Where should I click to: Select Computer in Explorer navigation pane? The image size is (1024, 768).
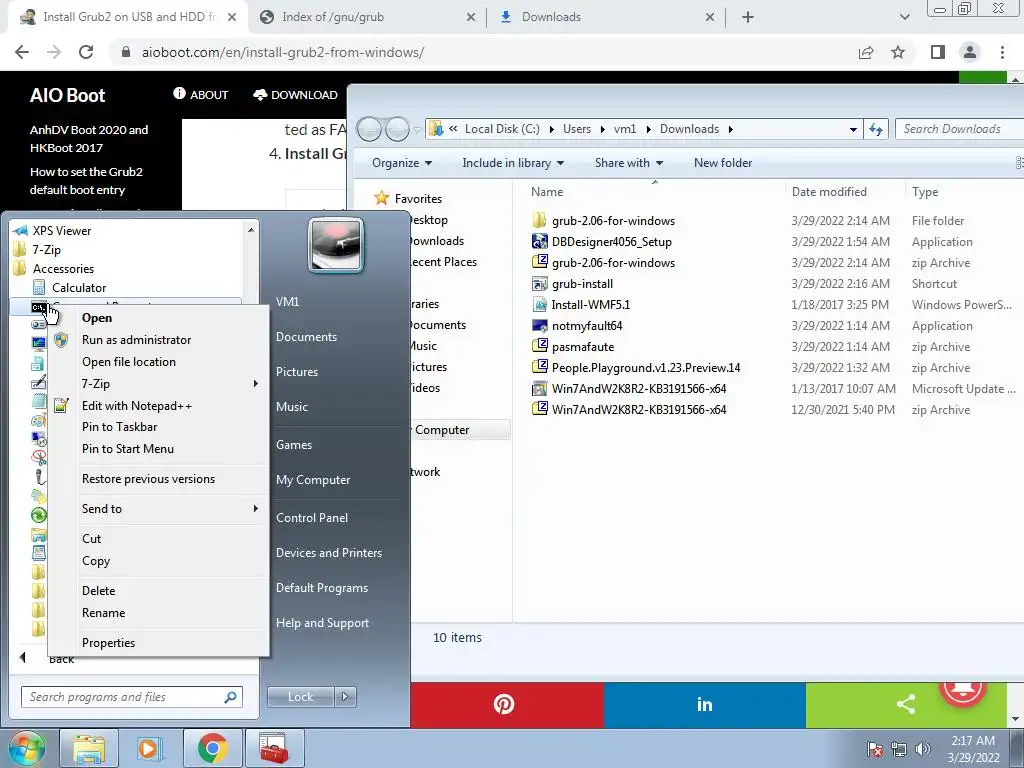click(x=441, y=430)
